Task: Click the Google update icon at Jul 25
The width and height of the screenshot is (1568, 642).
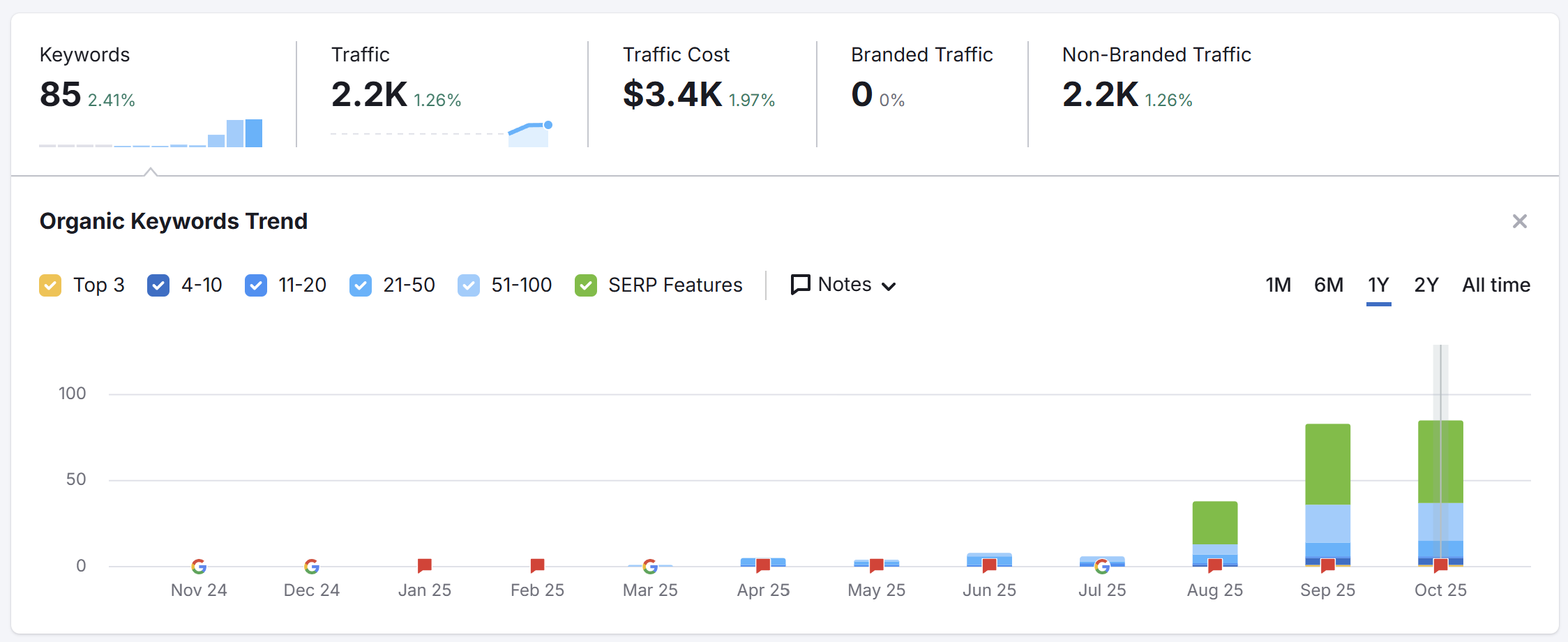Action: tap(1102, 566)
